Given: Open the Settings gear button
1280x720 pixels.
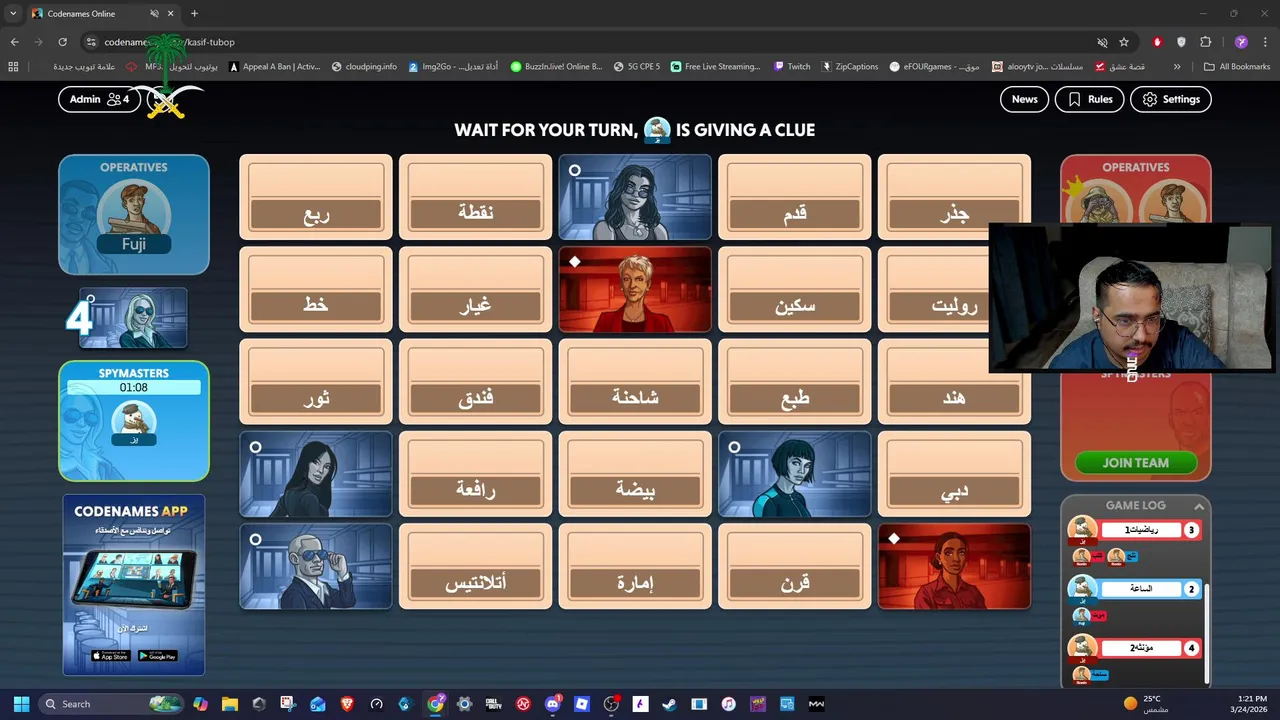Looking at the screenshot, I should pos(1171,99).
